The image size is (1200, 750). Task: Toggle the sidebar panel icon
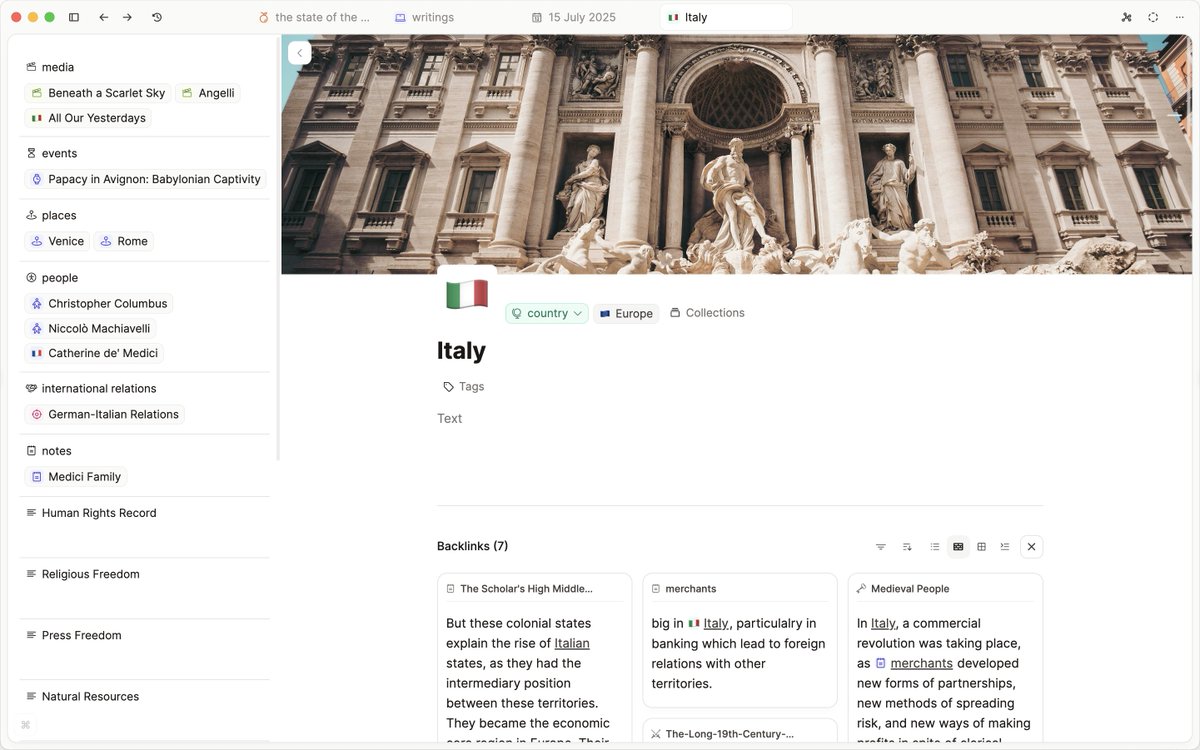pyautogui.click(x=74, y=17)
